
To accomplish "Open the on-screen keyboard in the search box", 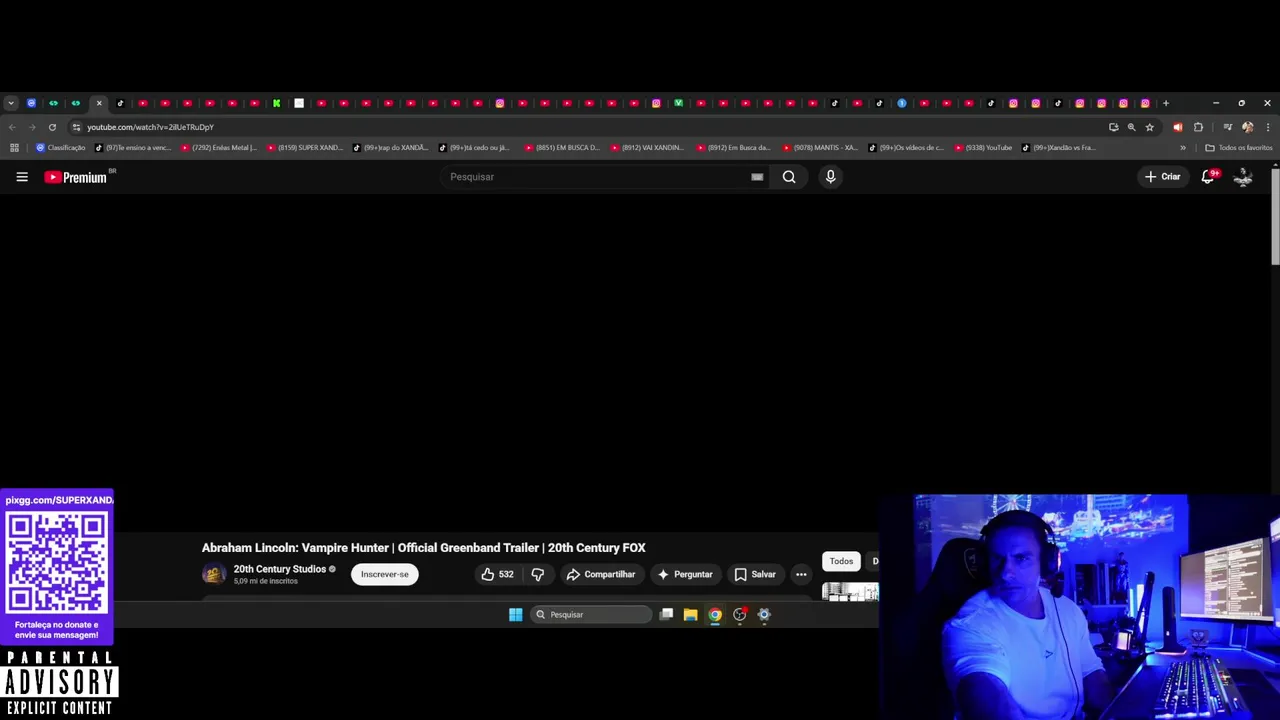I will point(757,177).
